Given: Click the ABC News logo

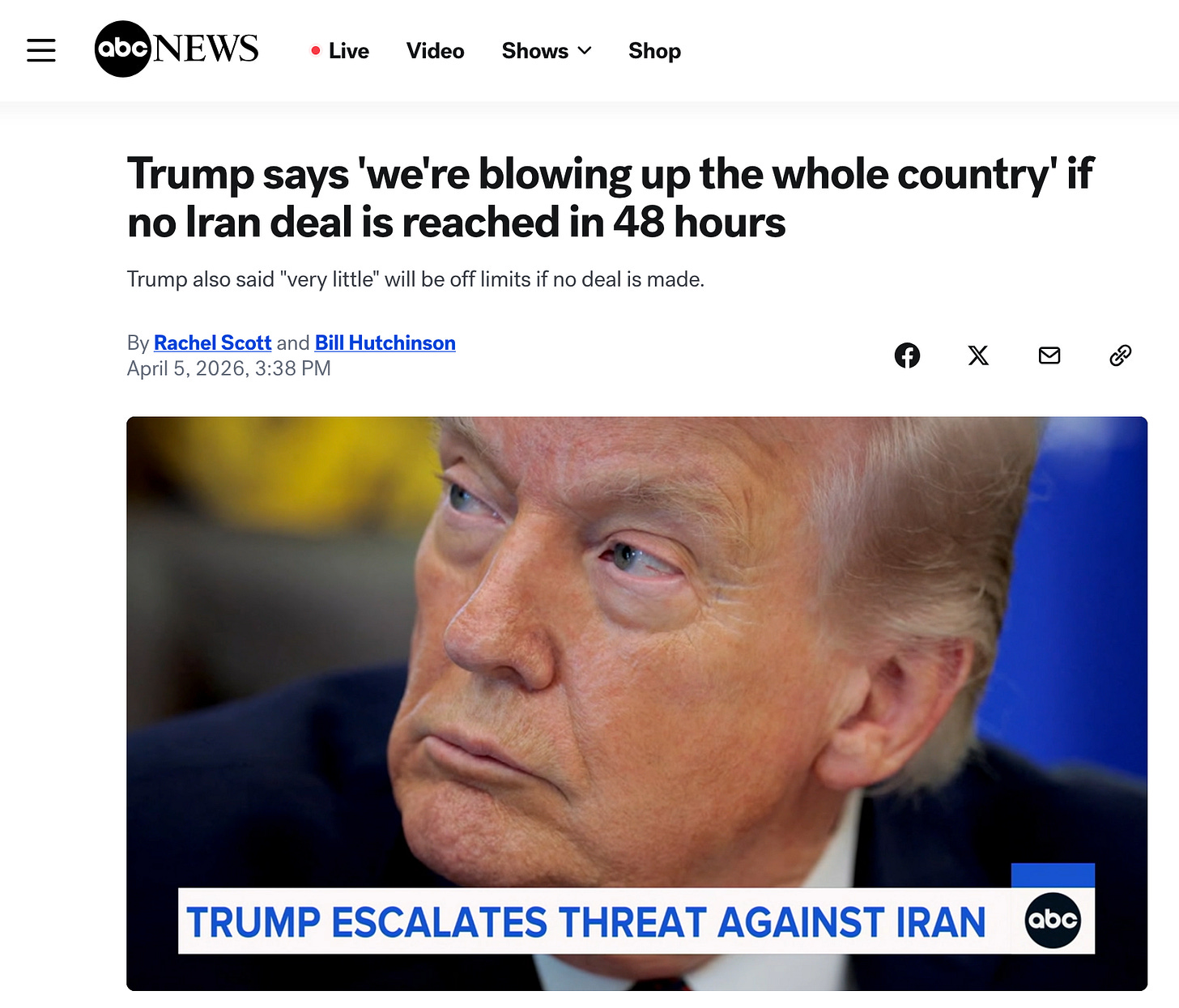Looking at the screenshot, I should click(x=177, y=49).
